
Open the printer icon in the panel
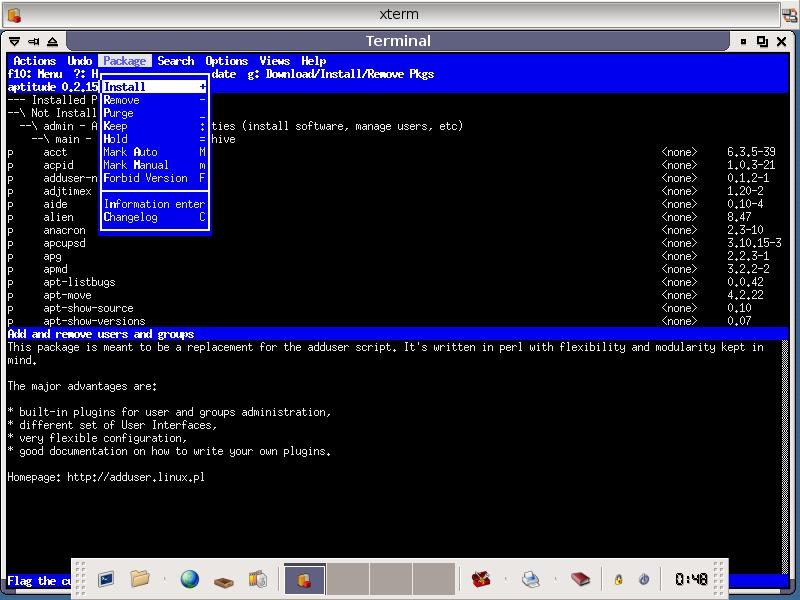pos(531,579)
